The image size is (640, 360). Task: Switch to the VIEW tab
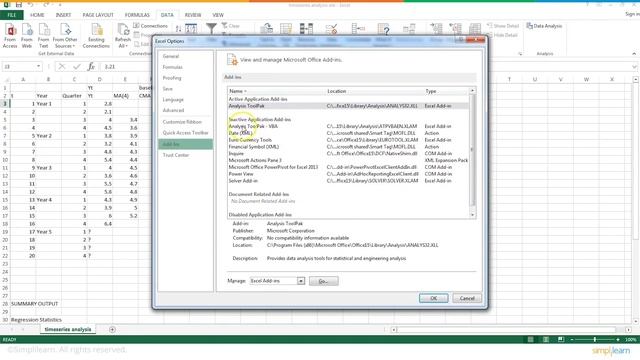click(x=218, y=15)
